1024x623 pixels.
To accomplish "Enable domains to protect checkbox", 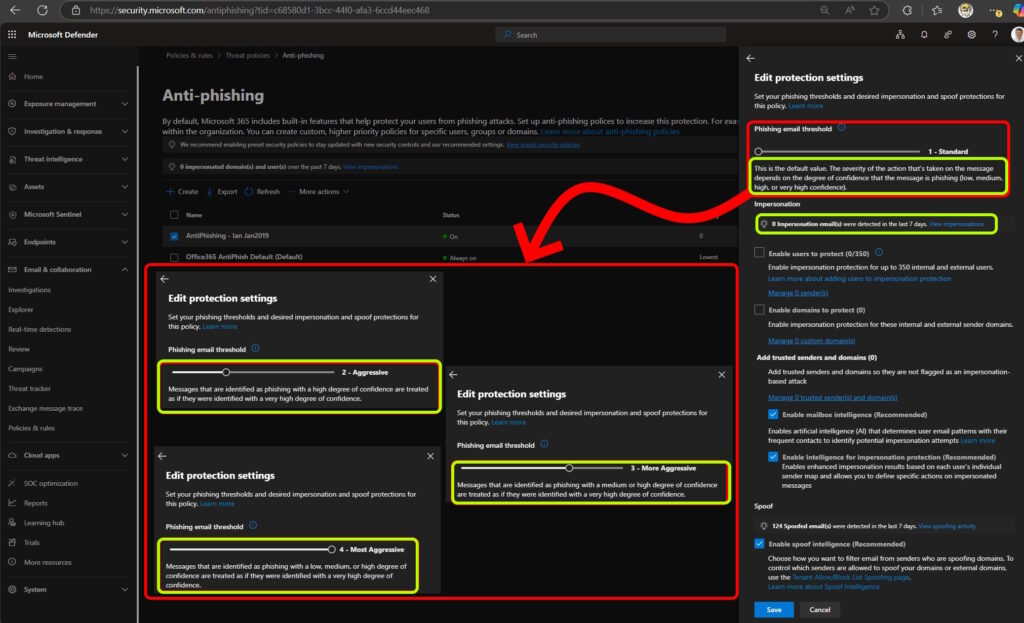I will click(760, 310).
